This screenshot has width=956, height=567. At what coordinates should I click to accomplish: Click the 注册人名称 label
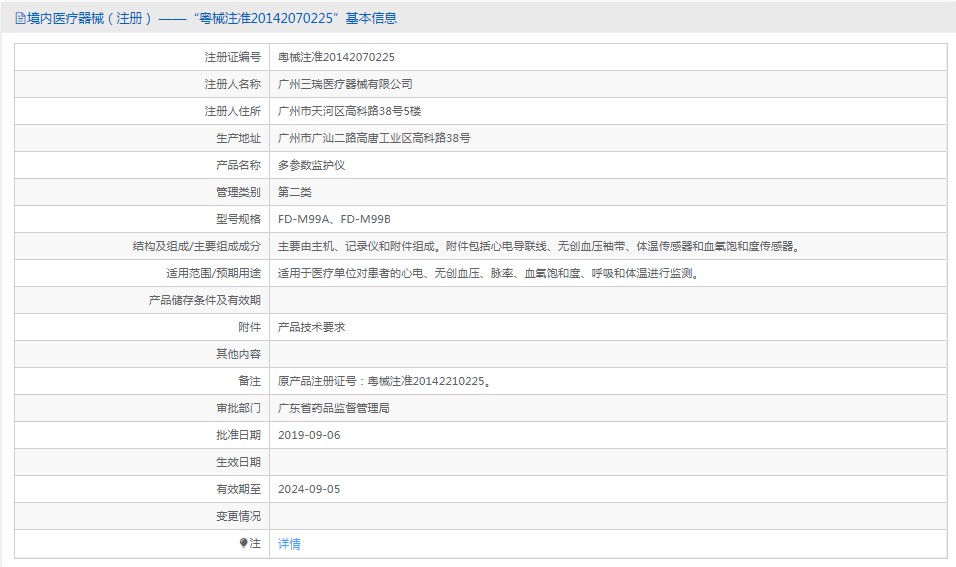[x=232, y=84]
